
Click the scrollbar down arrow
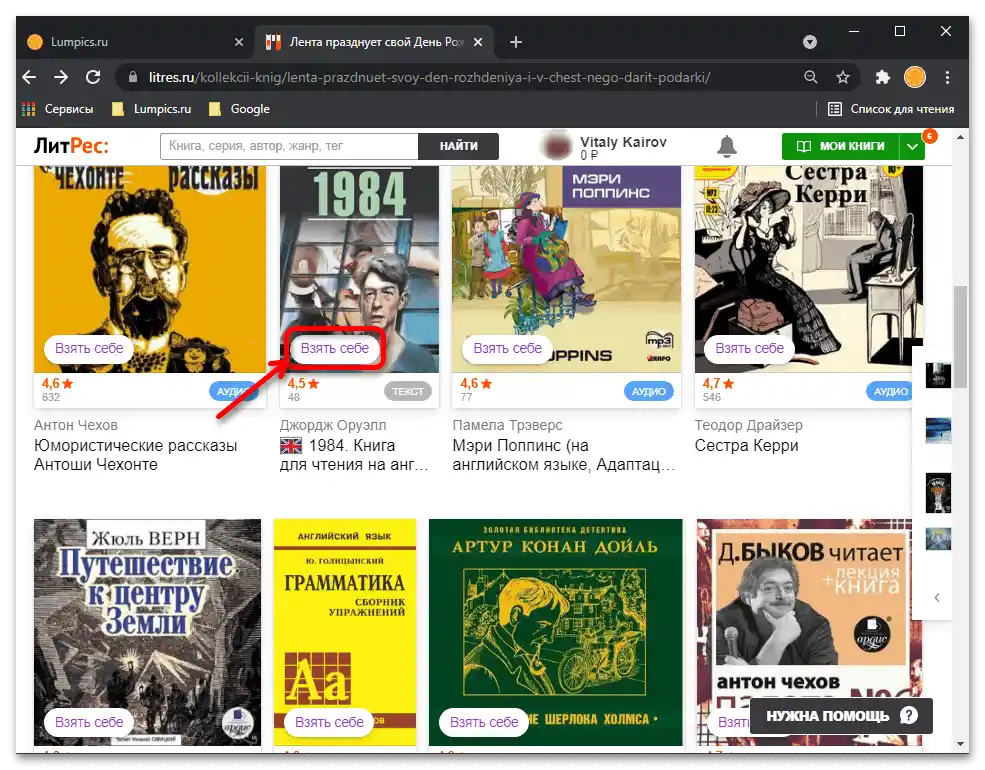tap(960, 744)
